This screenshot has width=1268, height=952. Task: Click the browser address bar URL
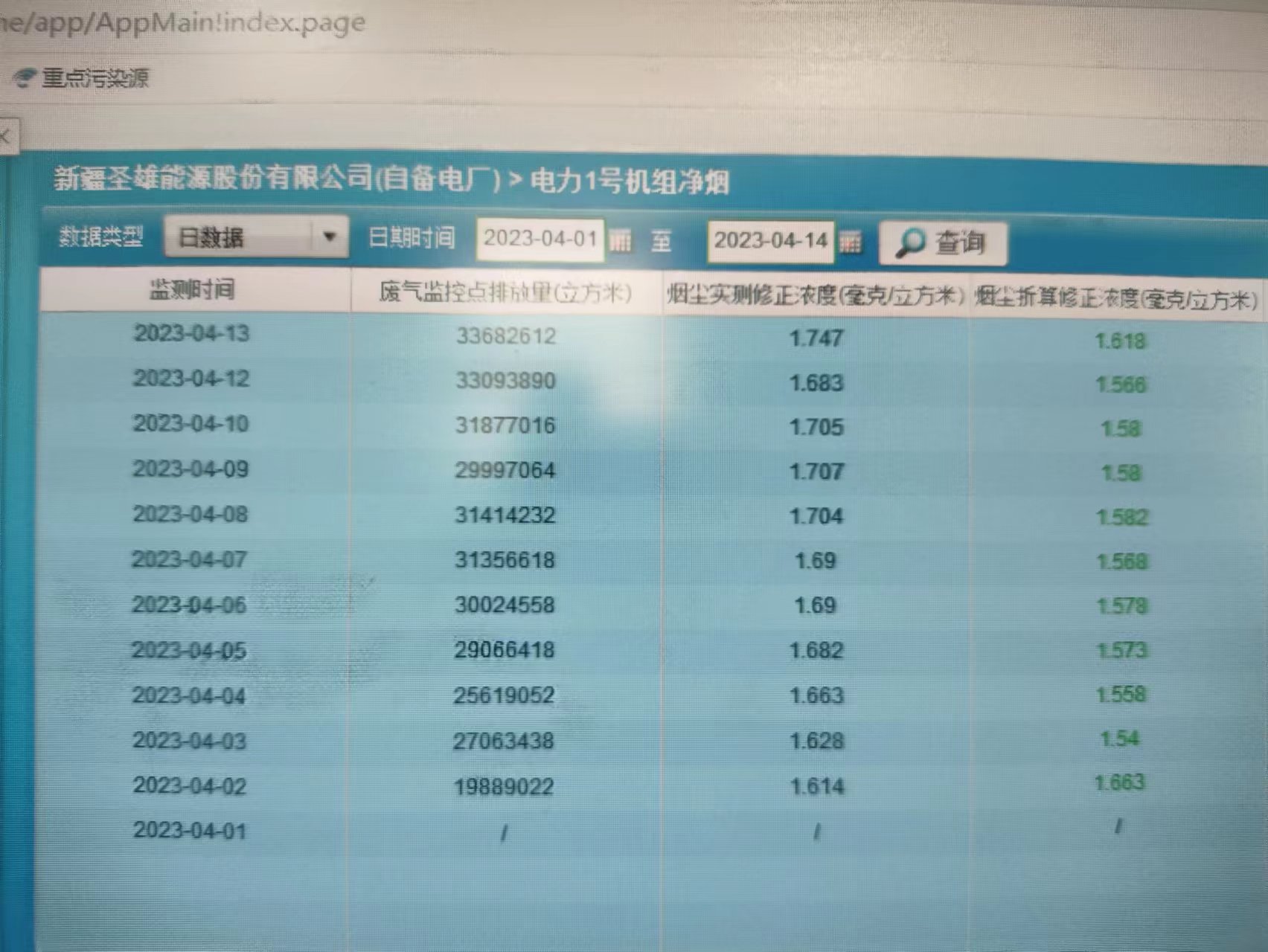tap(182, 22)
